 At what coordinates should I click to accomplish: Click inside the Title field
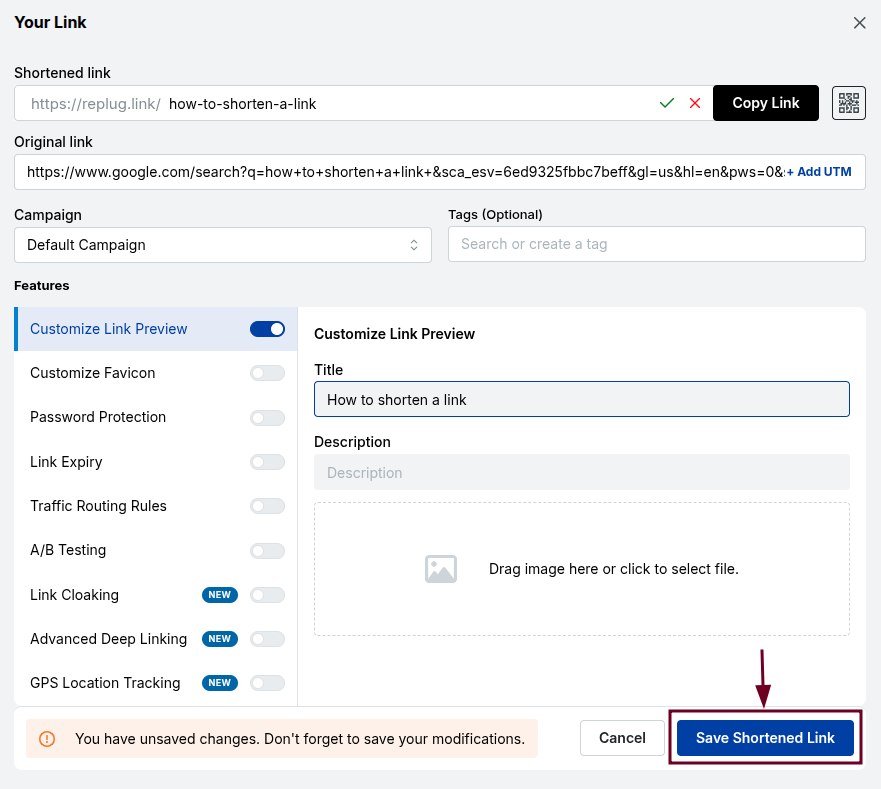[582, 399]
